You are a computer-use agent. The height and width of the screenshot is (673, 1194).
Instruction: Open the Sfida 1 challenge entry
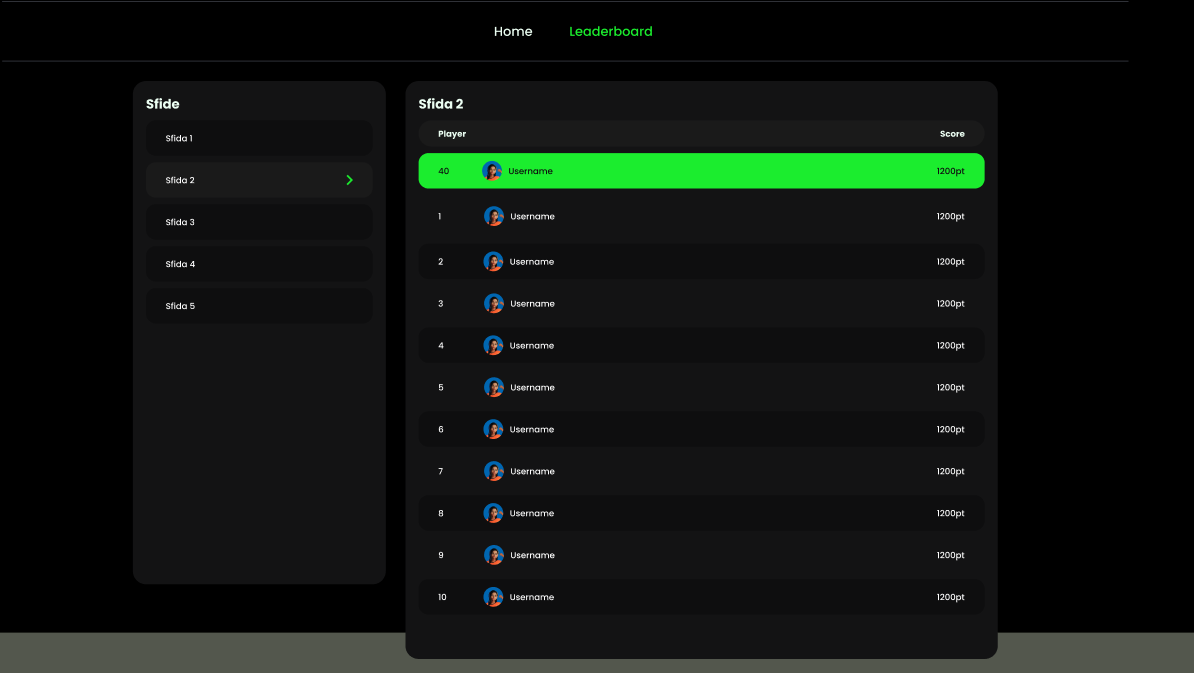pyautogui.click(x=259, y=138)
